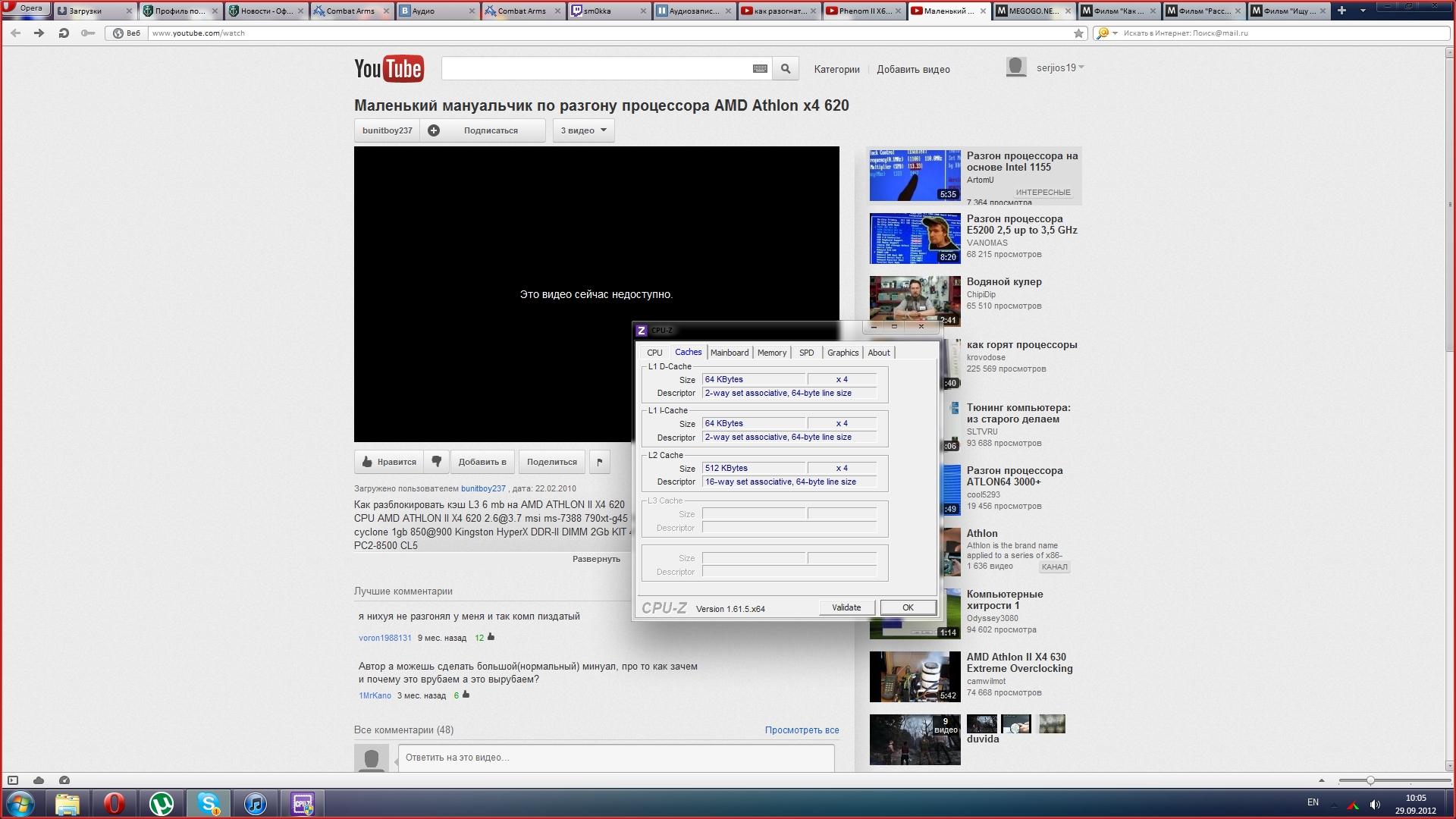Viewport: 1456px width, 819px height.
Task: Click the browser address bar
Action: (610, 33)
